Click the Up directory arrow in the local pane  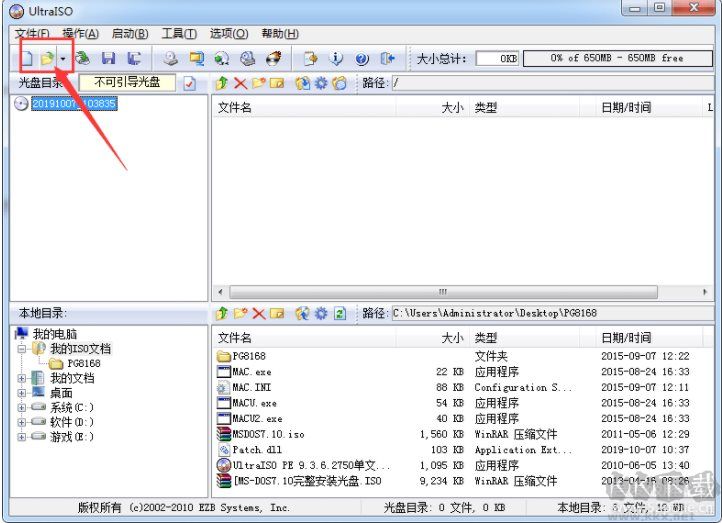(222, 313)
